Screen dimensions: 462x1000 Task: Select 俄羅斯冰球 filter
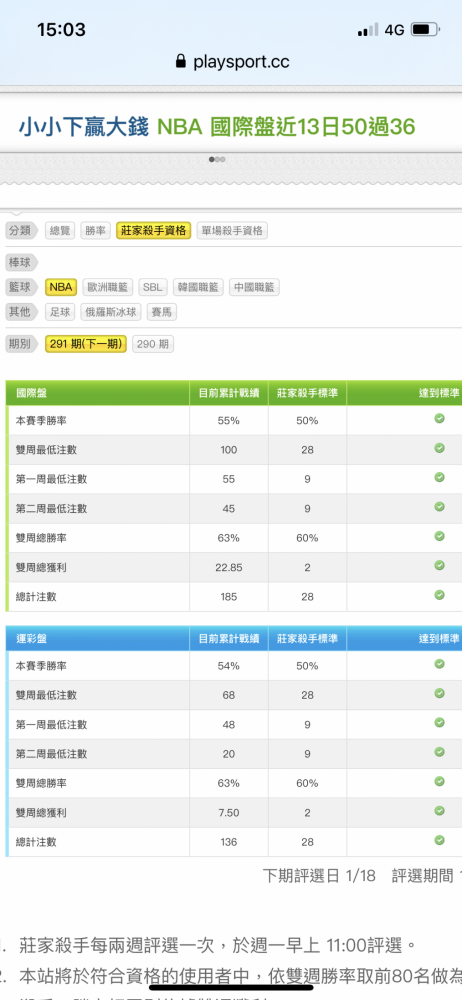111,312
